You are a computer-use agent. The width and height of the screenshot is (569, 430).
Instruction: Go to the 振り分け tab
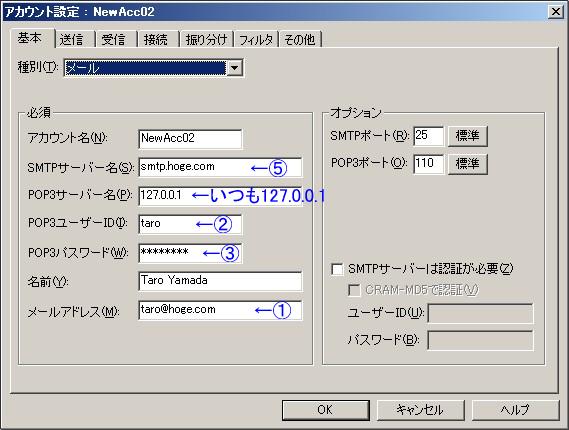[207, 39]
